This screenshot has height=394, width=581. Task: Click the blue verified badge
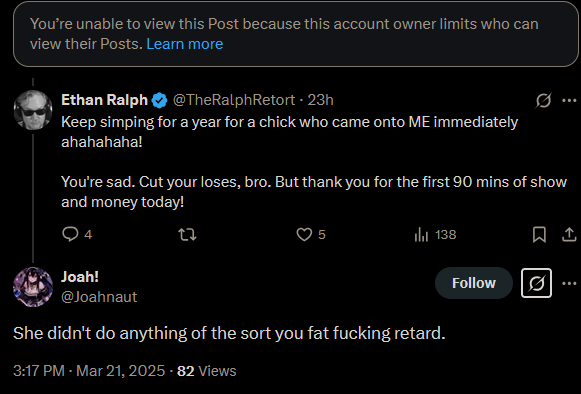tap(160, 100)
